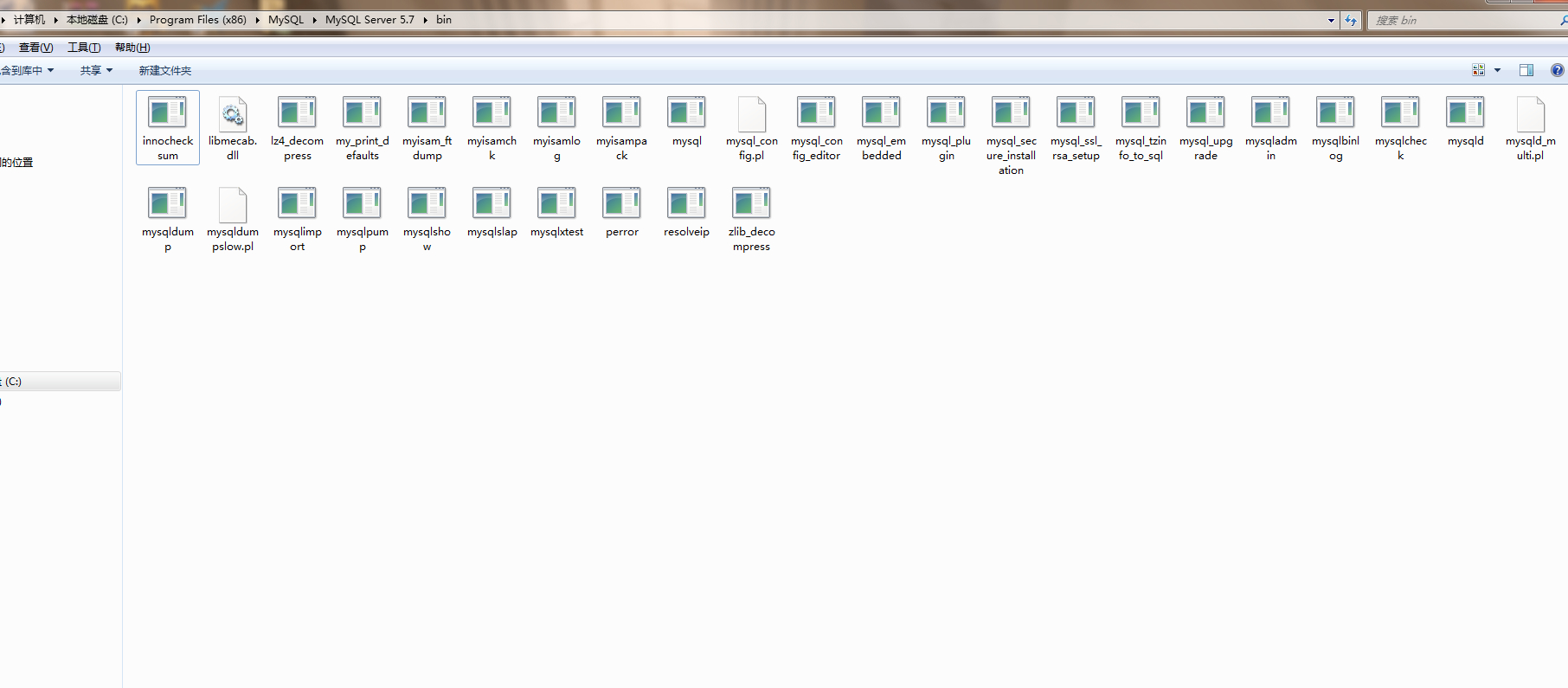
Task: Select the myisamchk icon
Action: point(492,113)
